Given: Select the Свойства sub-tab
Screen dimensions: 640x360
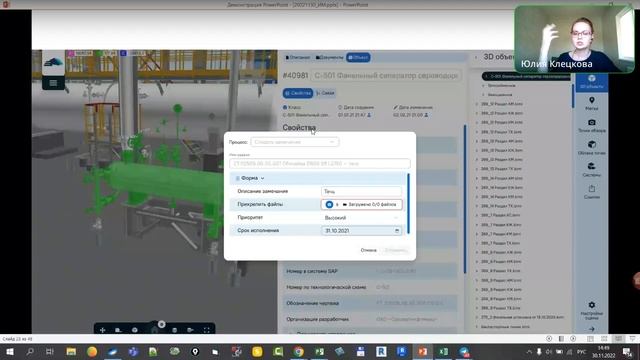Looking at the screenshot, I should (298, 93).
